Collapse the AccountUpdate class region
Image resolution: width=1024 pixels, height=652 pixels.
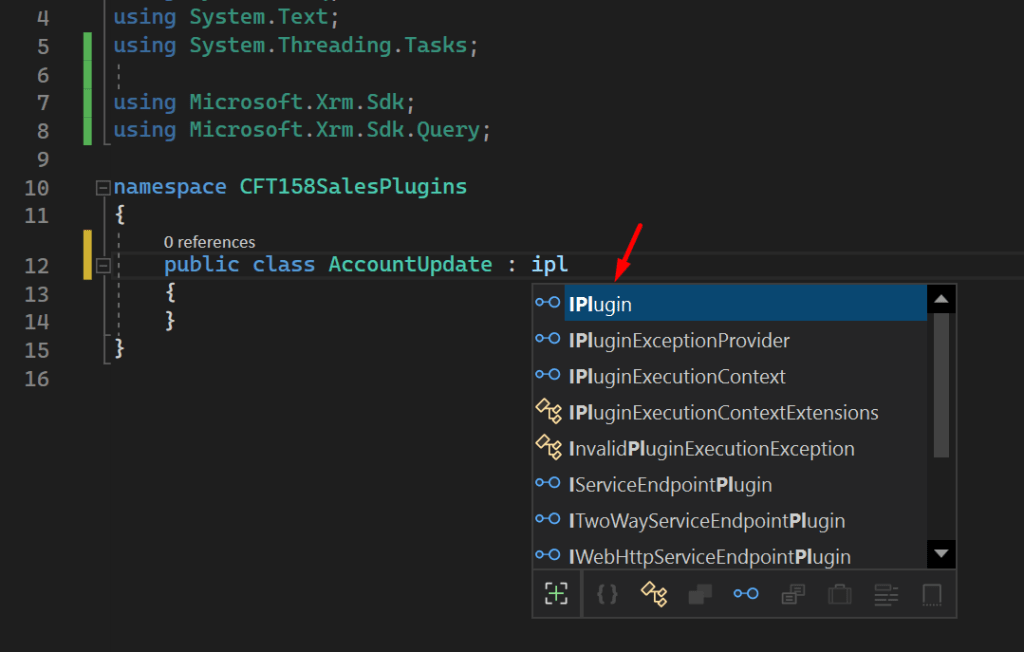pos(105,264)
